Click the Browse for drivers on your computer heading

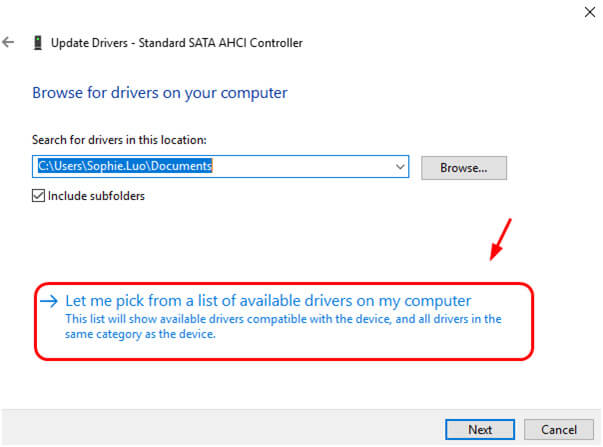pos(160,93)
